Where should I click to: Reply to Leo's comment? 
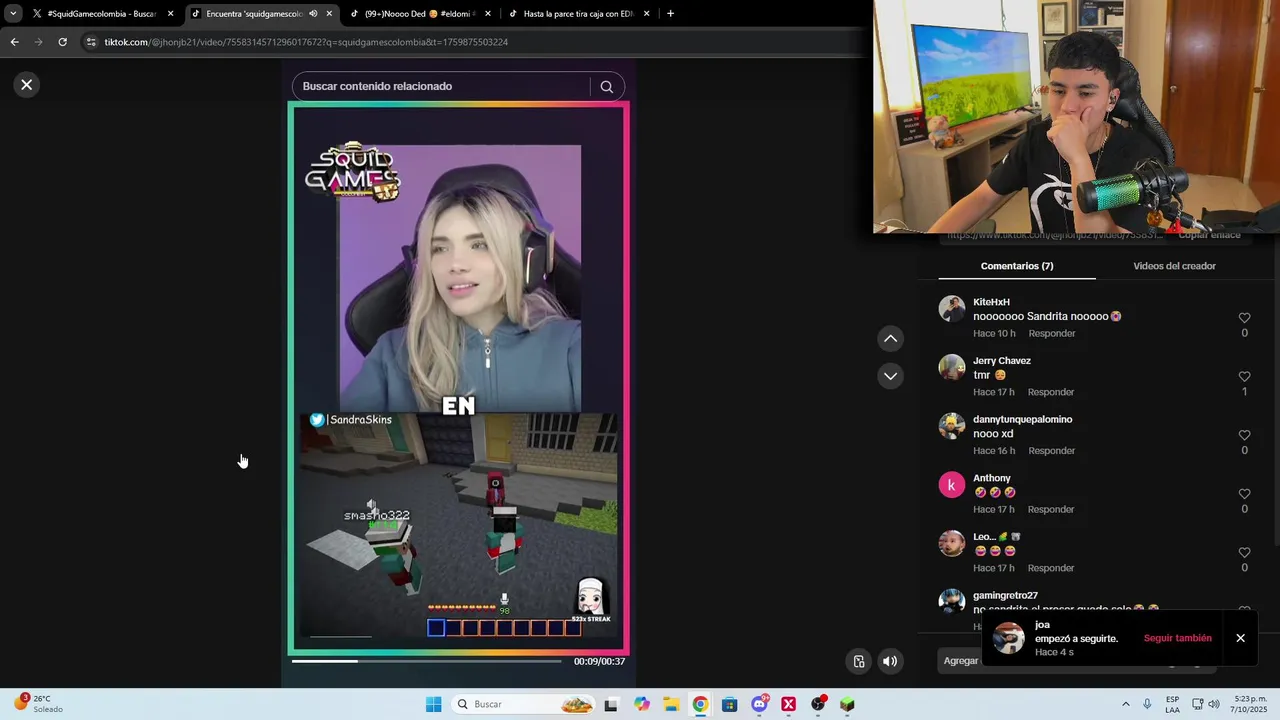(1051, 568)
